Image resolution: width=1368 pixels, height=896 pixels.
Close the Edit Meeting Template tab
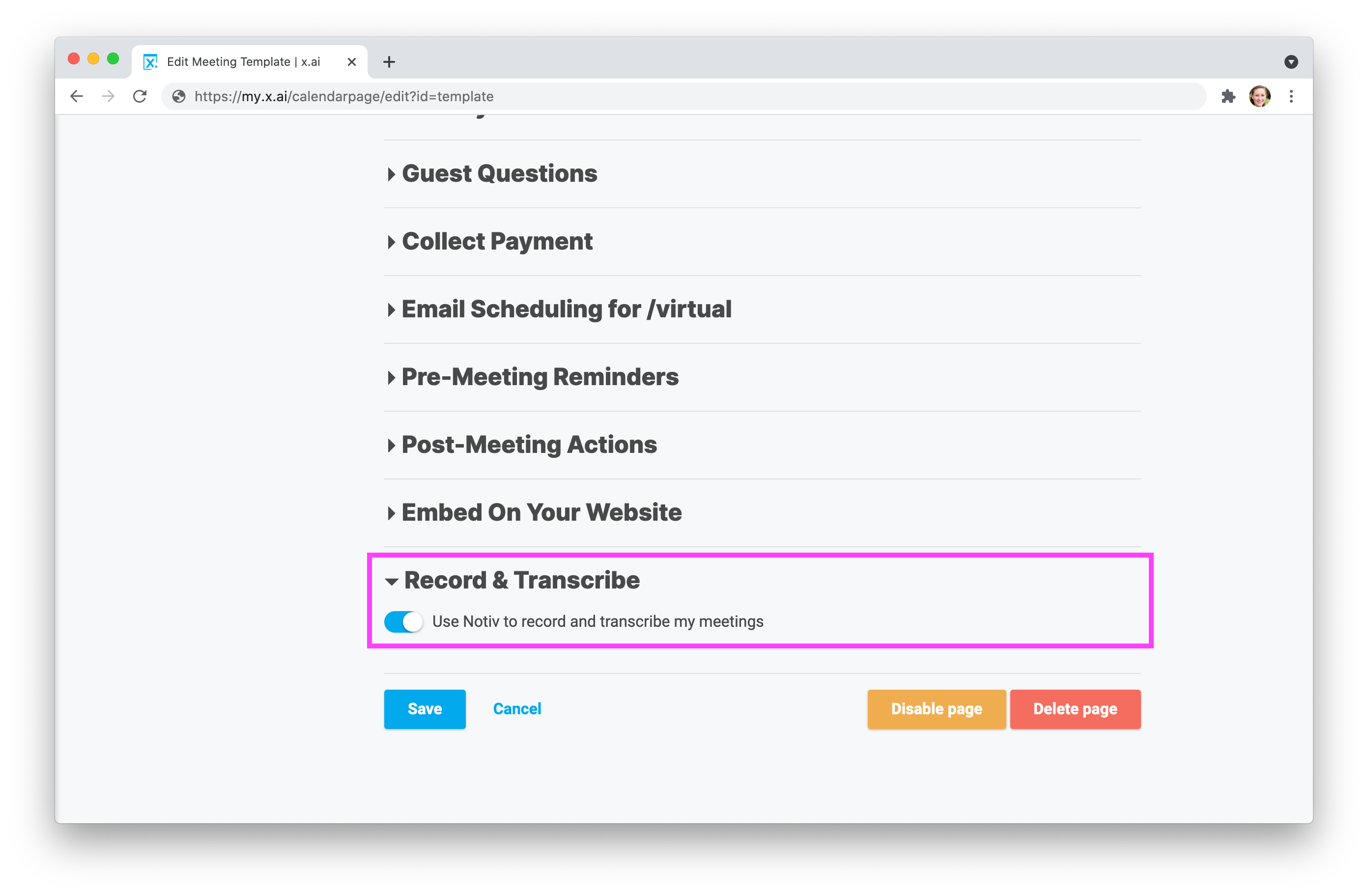point(352,61)
